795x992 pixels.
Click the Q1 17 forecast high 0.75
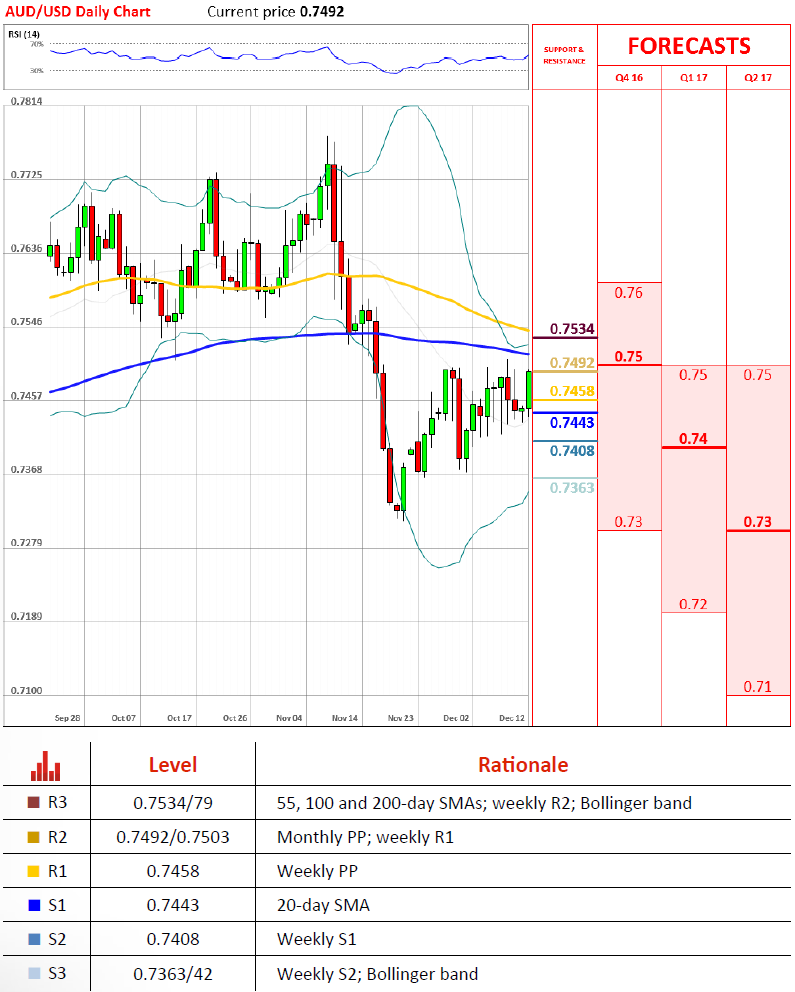click(693, 375)
